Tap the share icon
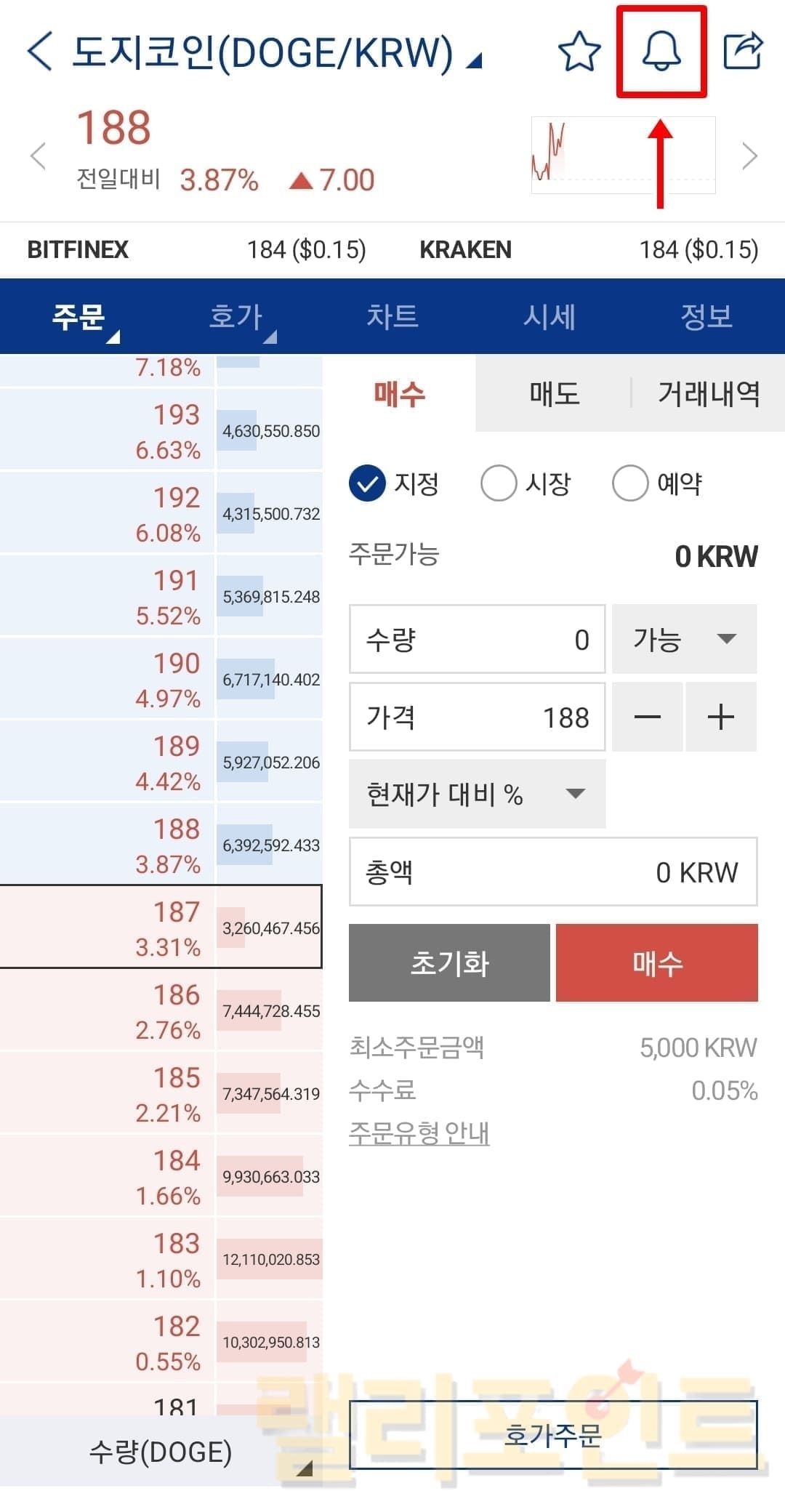Image resolution: width=785 pixels, height=1512 pixels. (743, 51)
